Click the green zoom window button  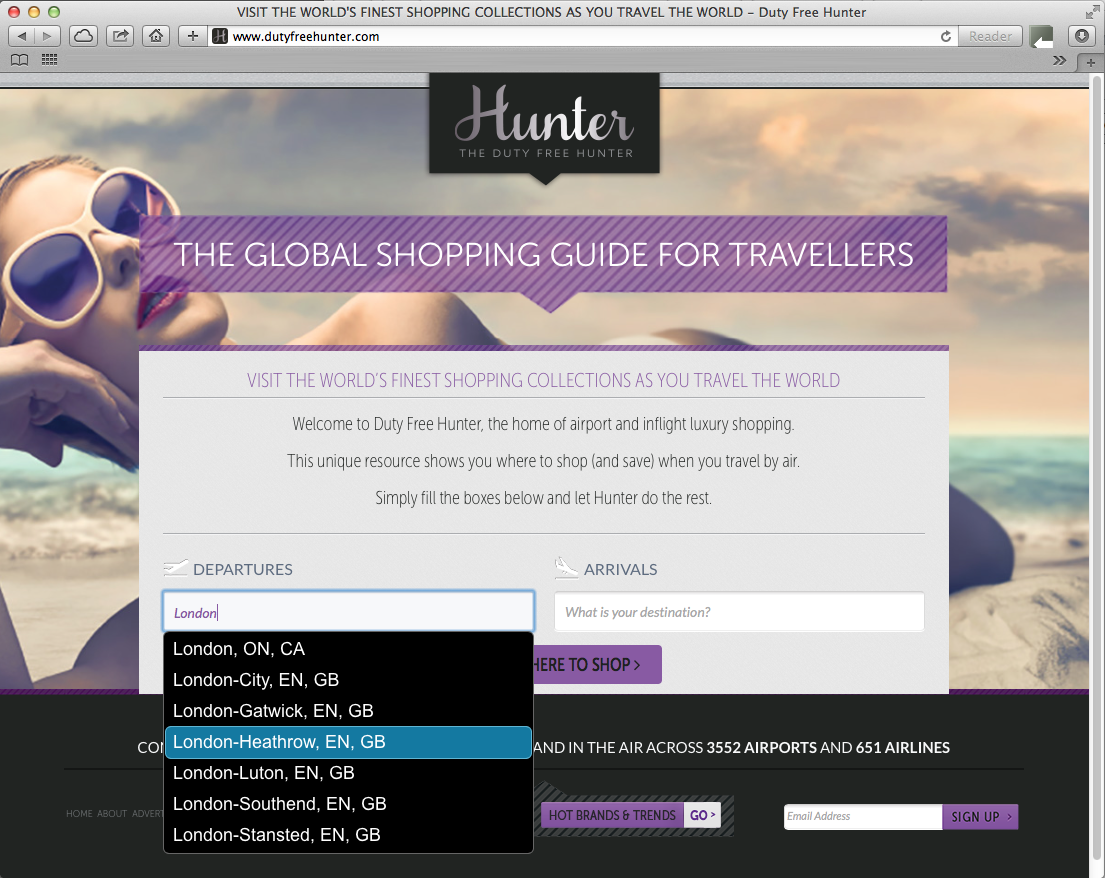[54, 12]
